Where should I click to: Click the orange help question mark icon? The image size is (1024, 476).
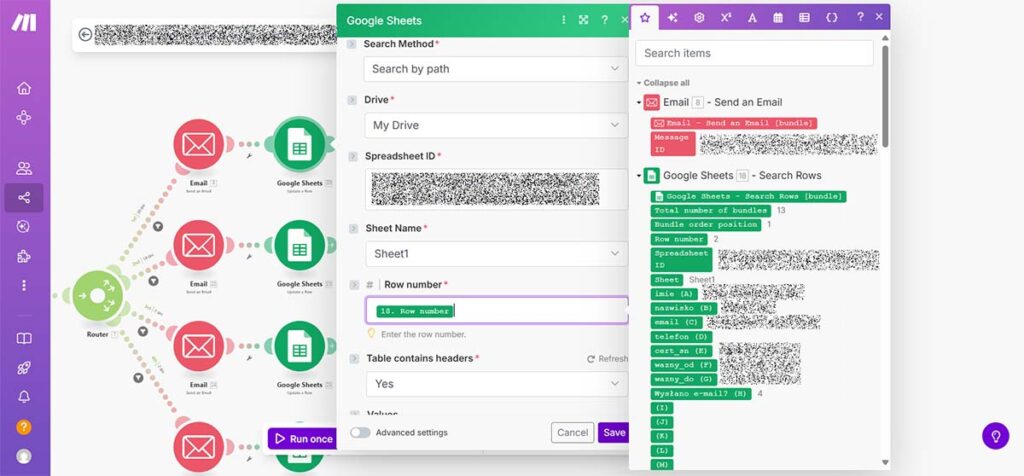tap(24, 427)
